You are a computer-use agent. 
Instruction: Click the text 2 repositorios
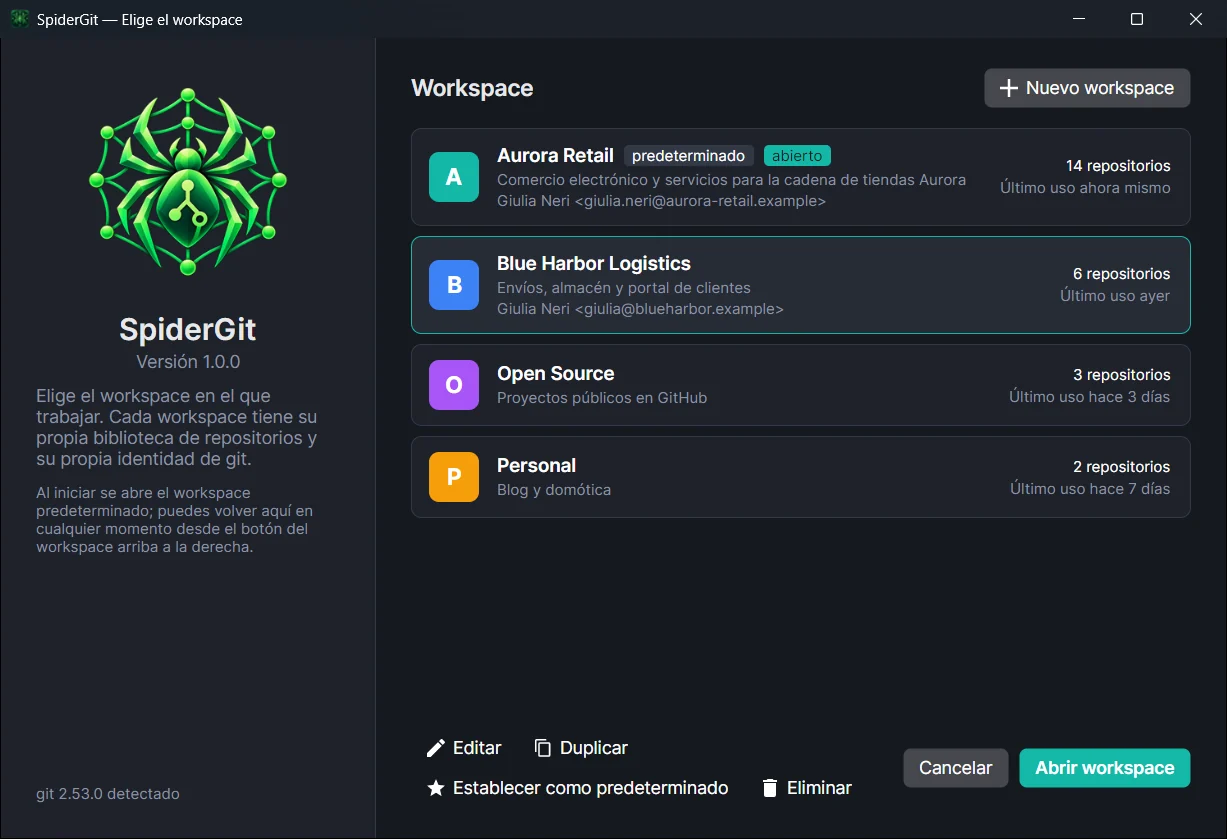pos(1122,467)
